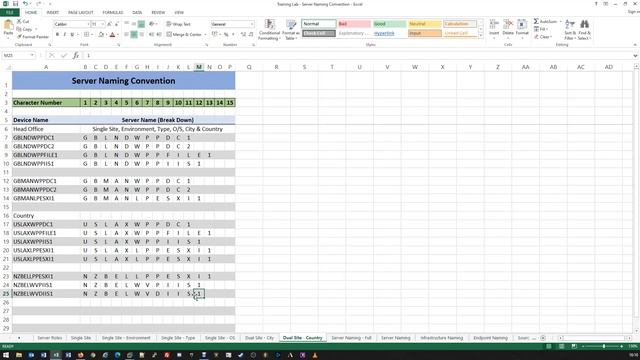The image size is (640, 360).
Task: Click the Windows Start button
Action: click(6, 355)
